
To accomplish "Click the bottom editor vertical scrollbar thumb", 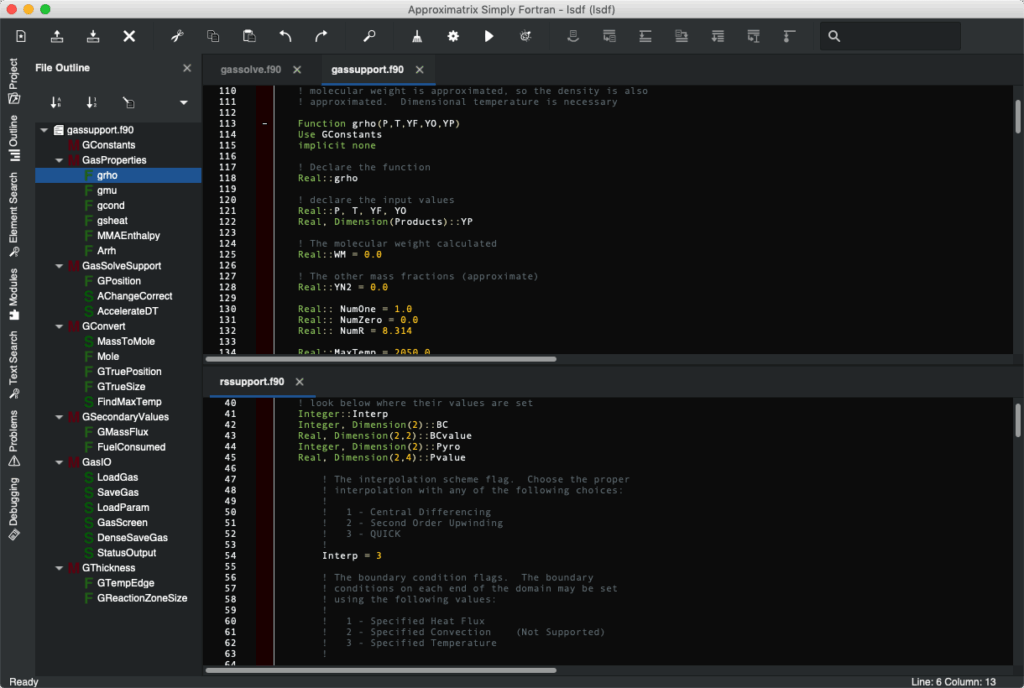I will coord(1017,420).
